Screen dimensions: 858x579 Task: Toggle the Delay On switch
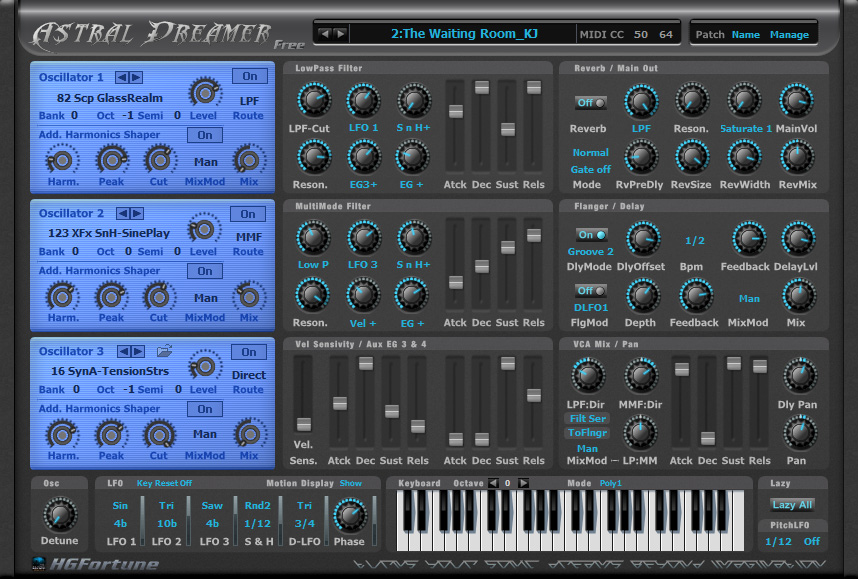(x=592, y=235)
